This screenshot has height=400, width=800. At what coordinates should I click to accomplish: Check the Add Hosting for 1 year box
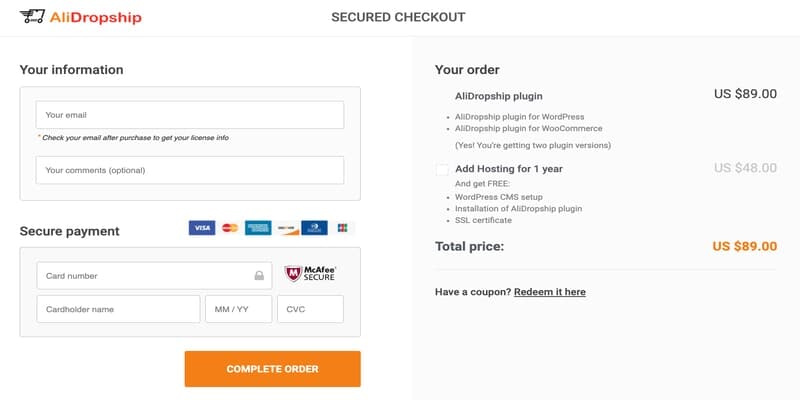[442, 169]
